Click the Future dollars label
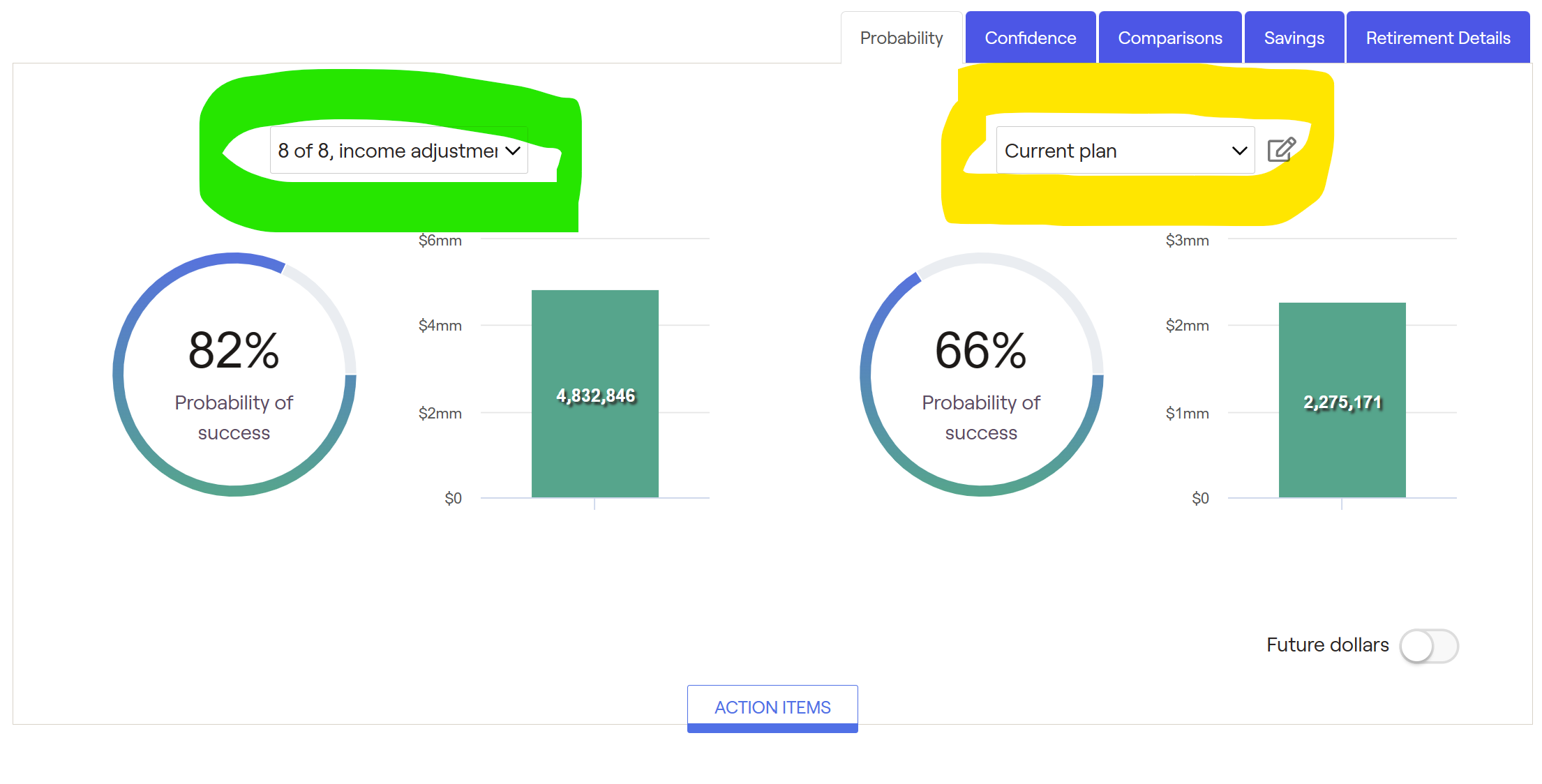This screenshot has height=784, width=1542. [1326, 645]
